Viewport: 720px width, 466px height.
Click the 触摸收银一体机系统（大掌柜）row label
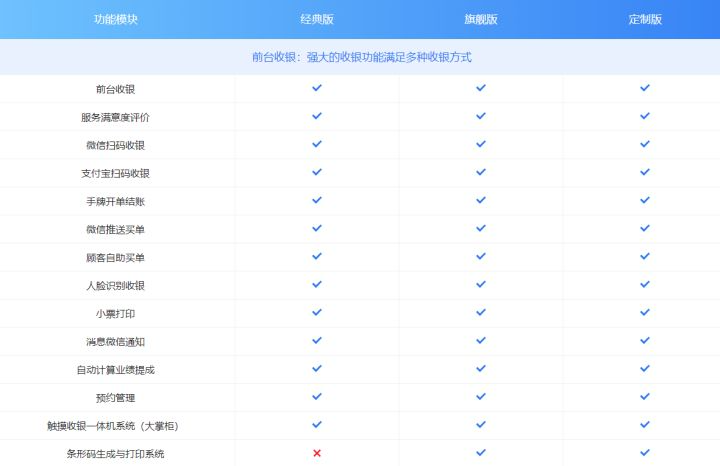pyautogui.click(x=113, y=426)
